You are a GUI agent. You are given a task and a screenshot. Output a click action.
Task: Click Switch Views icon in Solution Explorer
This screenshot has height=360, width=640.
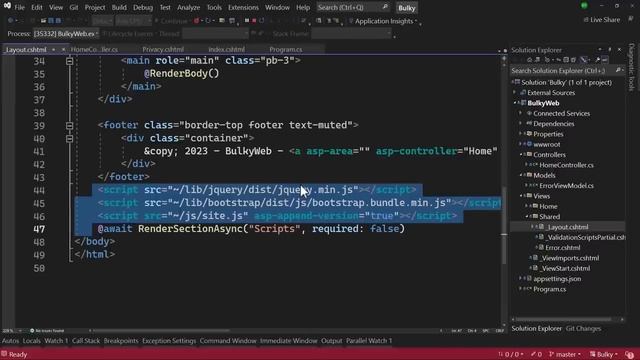537,60
